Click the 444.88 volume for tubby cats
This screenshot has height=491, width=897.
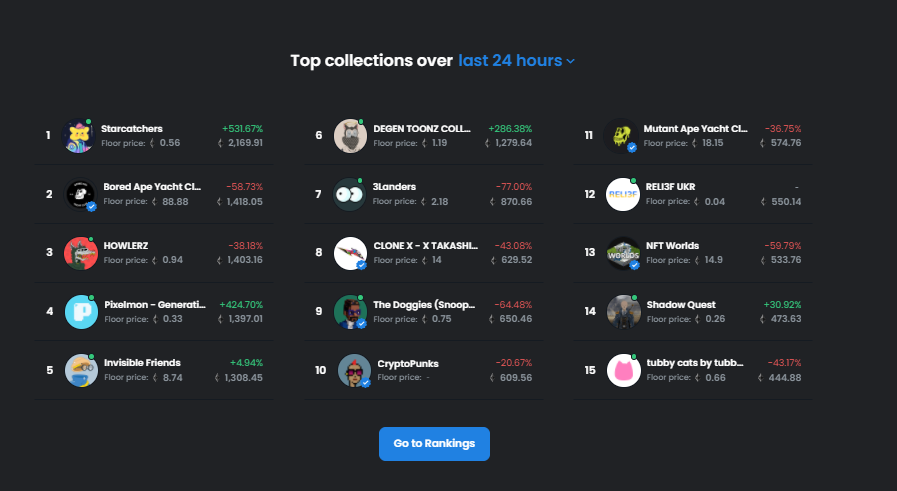(x=784, y=378)
